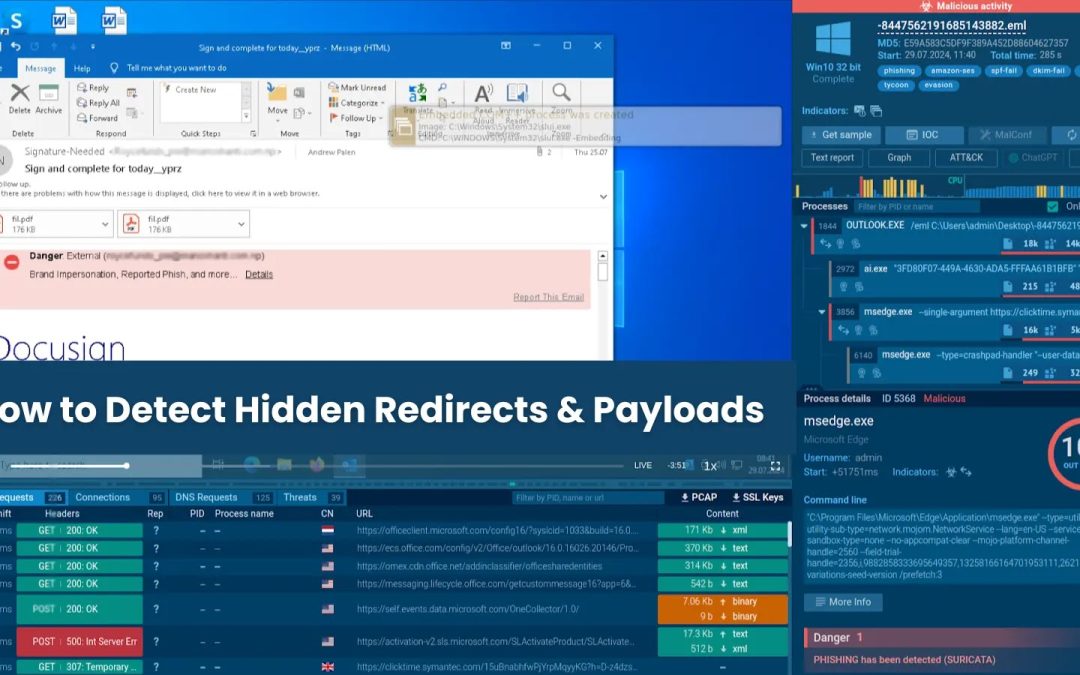
Task: Download the PCAP file
Action: (x=699, y=497)
